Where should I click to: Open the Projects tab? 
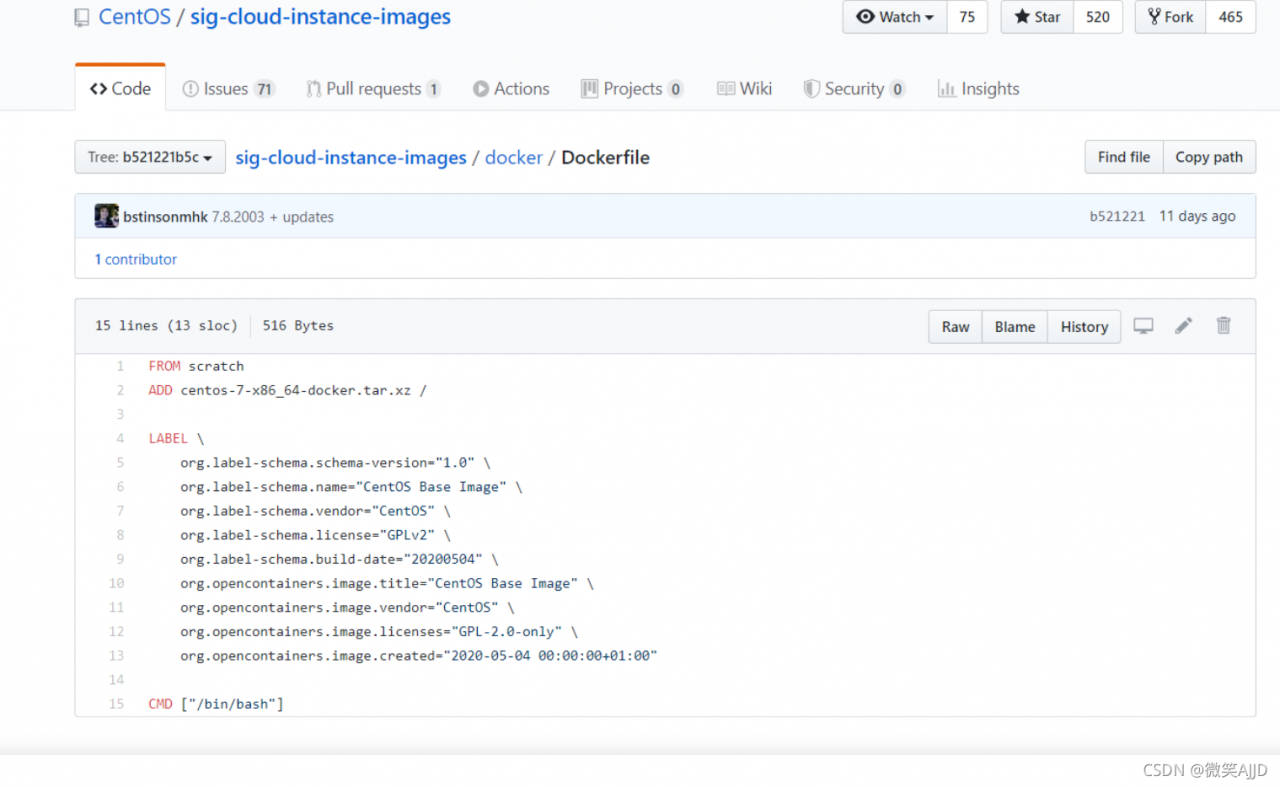point(632,89)
